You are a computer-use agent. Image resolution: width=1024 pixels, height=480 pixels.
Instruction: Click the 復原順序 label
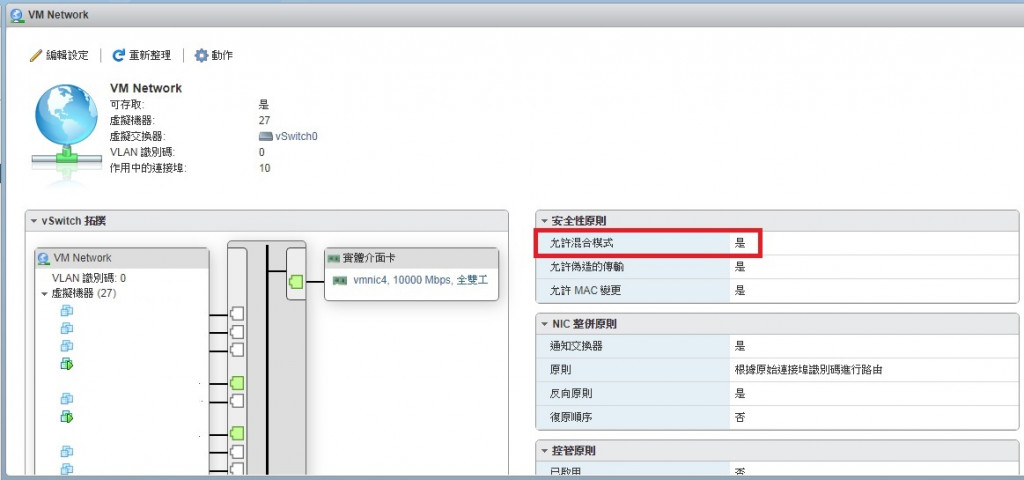point(571,417)
